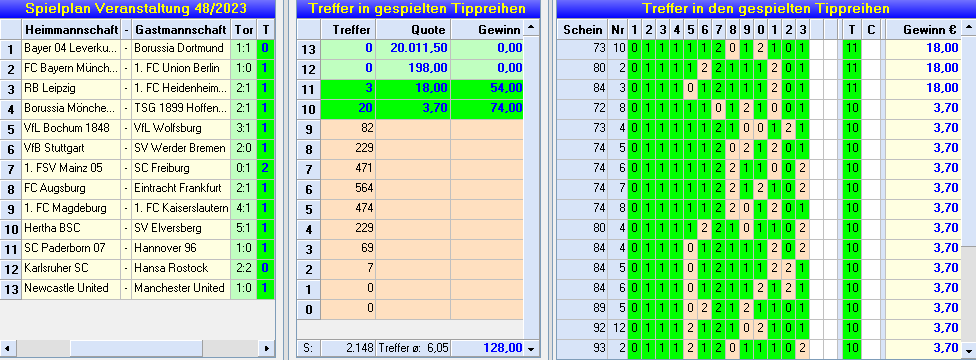Select VfB Stuttgart cell
976x360 pixels.
(72, 148)
